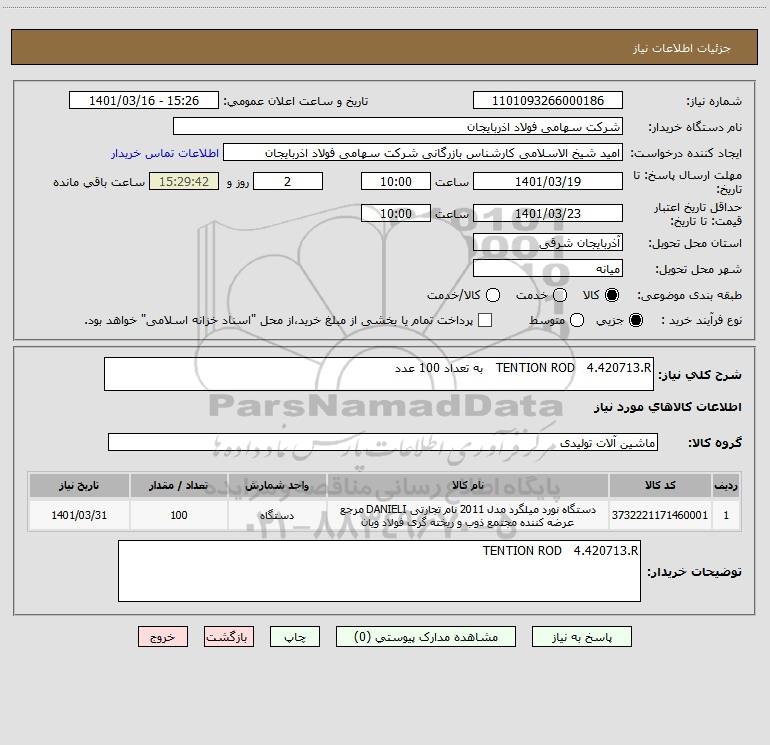Click the announcement date field 1401/03/16 - 15:26
The image size is (770, 745).
[144, 100]
